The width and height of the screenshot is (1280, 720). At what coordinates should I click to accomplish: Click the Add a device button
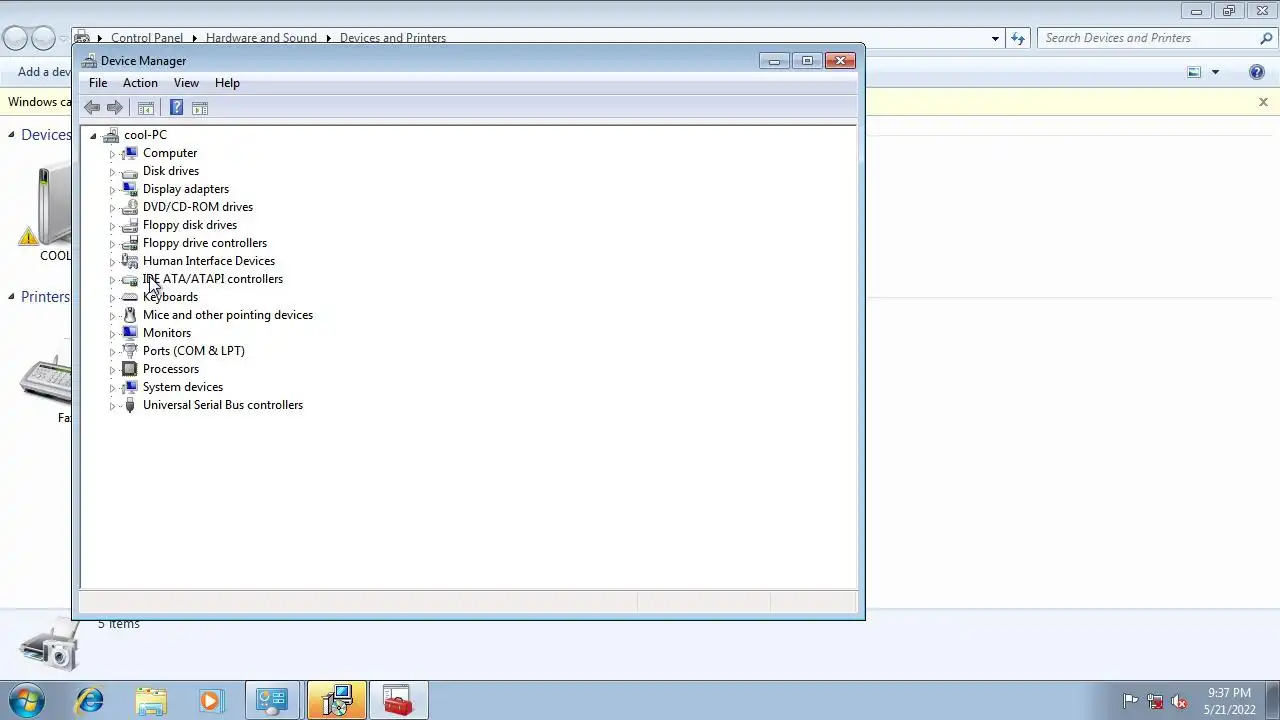(x=42, y=72)
